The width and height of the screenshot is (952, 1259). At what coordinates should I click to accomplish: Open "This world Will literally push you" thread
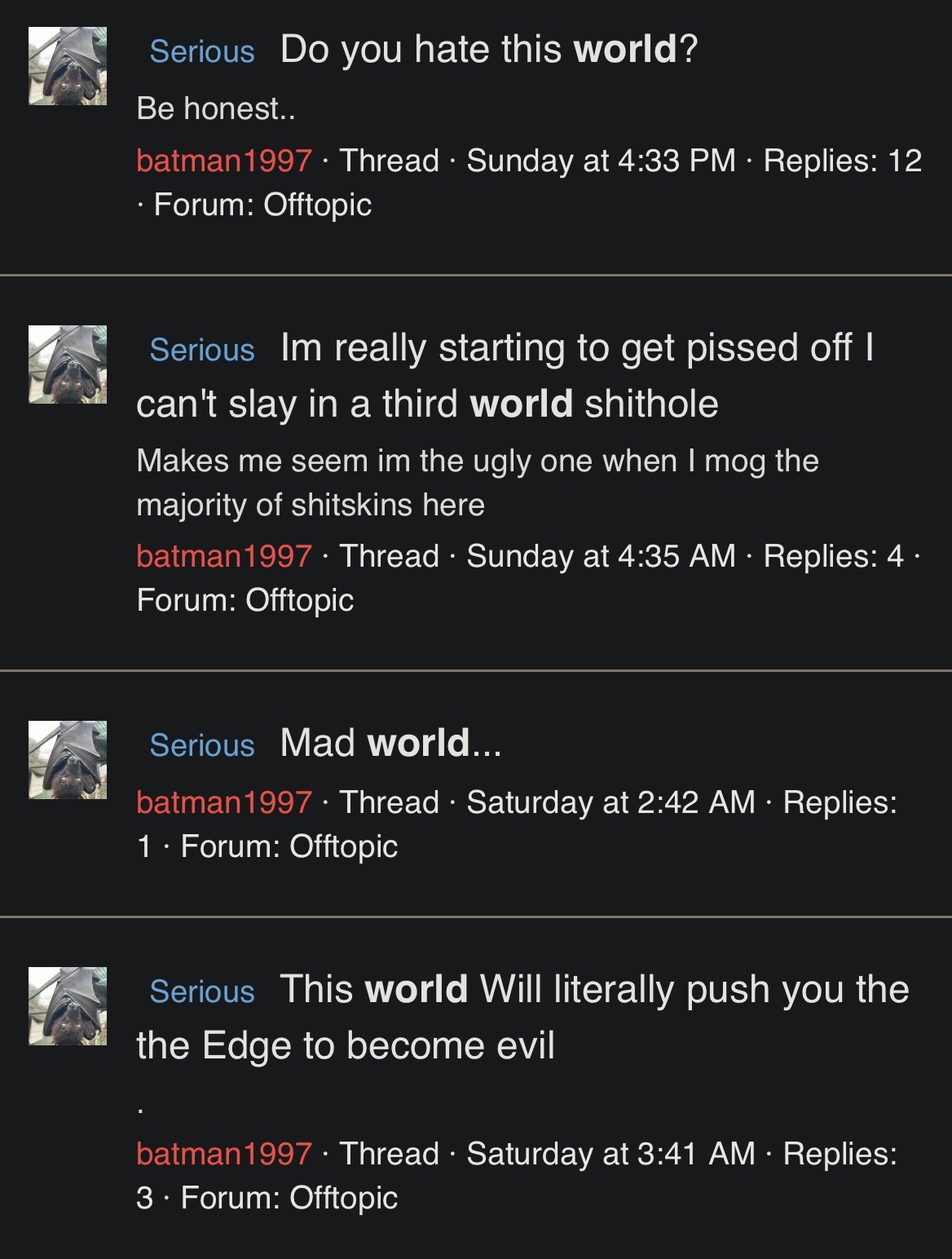tap(594, 990)
